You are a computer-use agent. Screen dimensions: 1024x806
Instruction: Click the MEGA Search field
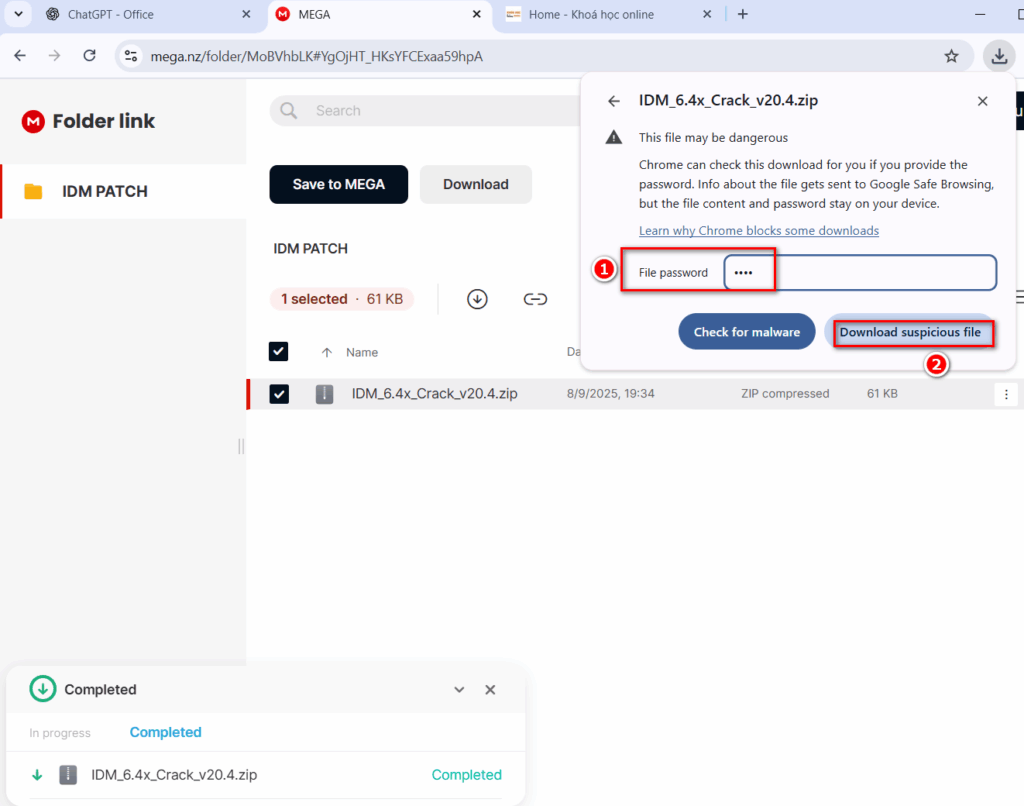424,110
